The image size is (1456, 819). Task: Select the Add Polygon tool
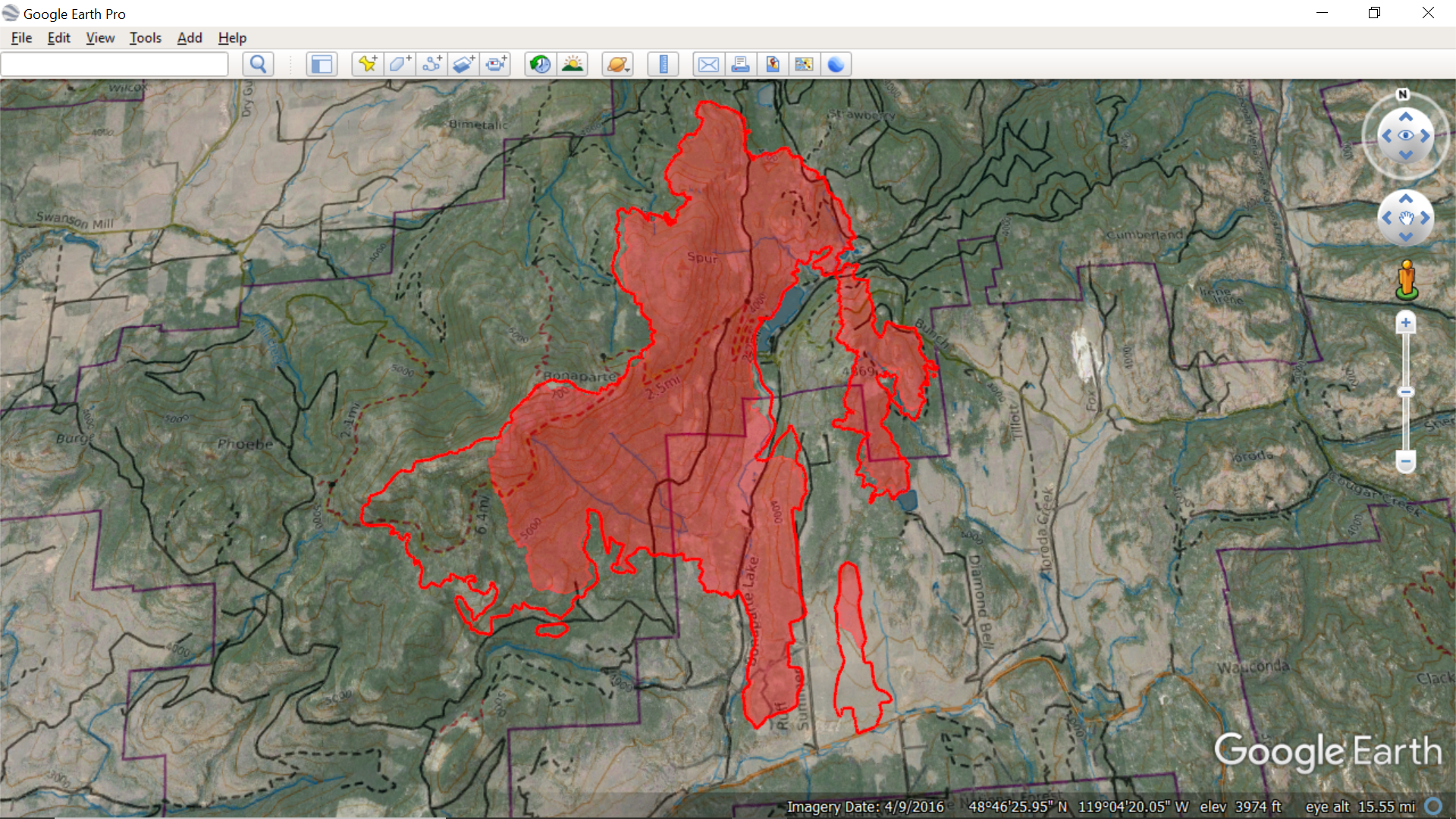400,64
